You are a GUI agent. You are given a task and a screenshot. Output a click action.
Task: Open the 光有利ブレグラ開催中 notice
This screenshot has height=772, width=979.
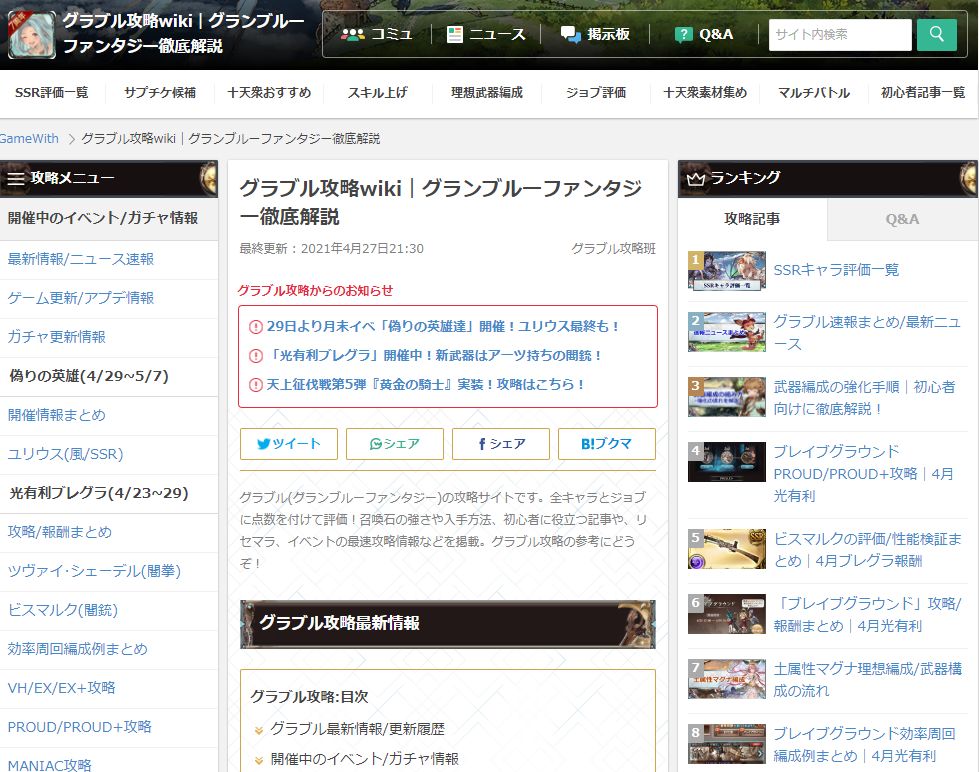[434, 355]
